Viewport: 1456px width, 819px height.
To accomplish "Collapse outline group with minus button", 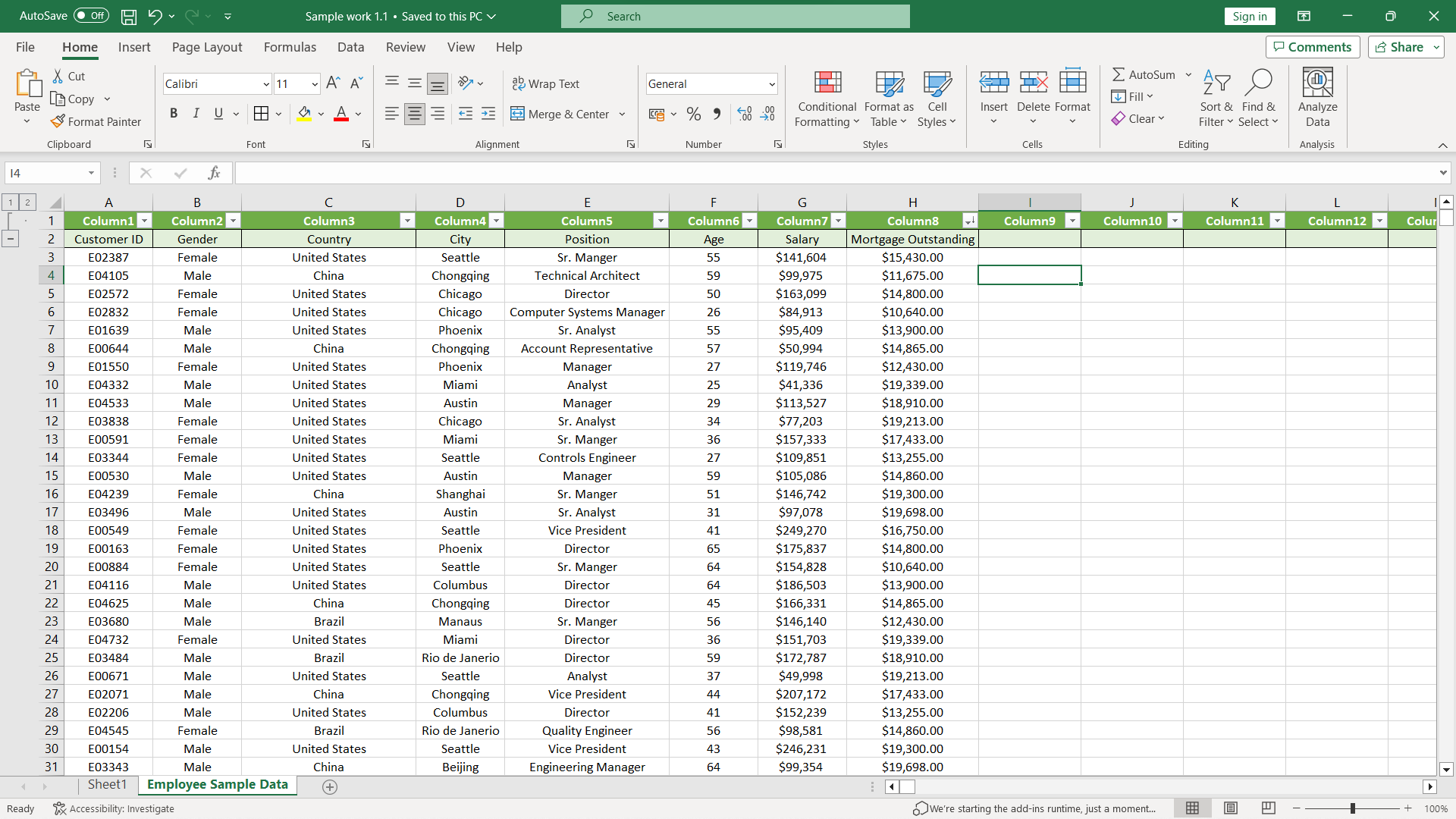I will [x=11, y=239].
